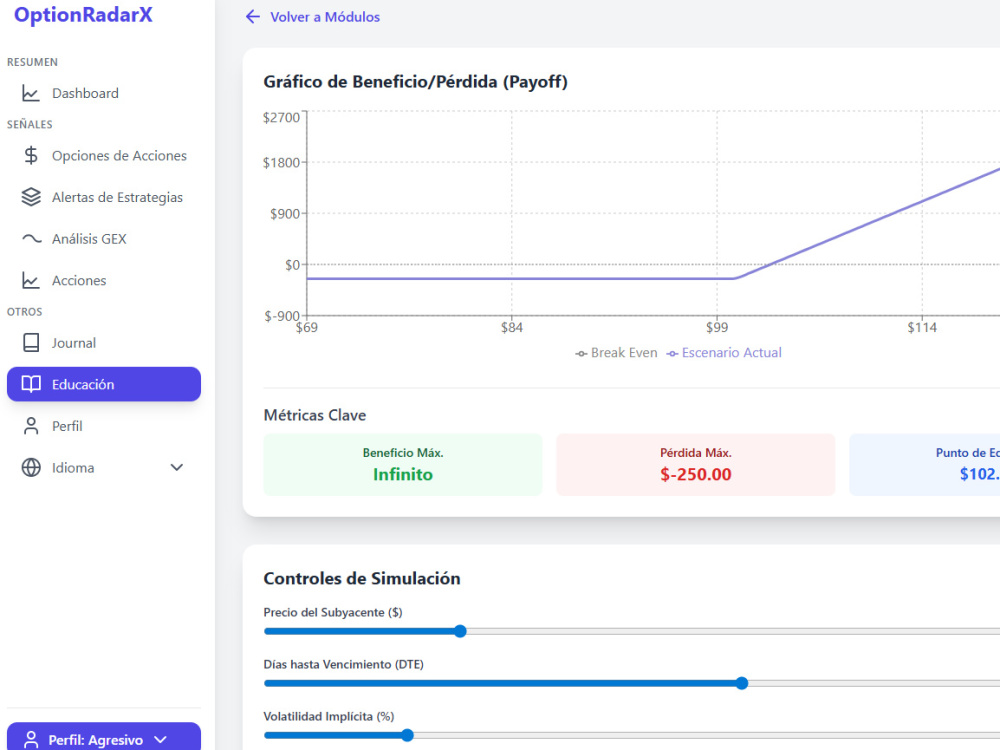Open the Dashboard menu item
This screenshot has width=1000, height=750.
tap(104, 93)
